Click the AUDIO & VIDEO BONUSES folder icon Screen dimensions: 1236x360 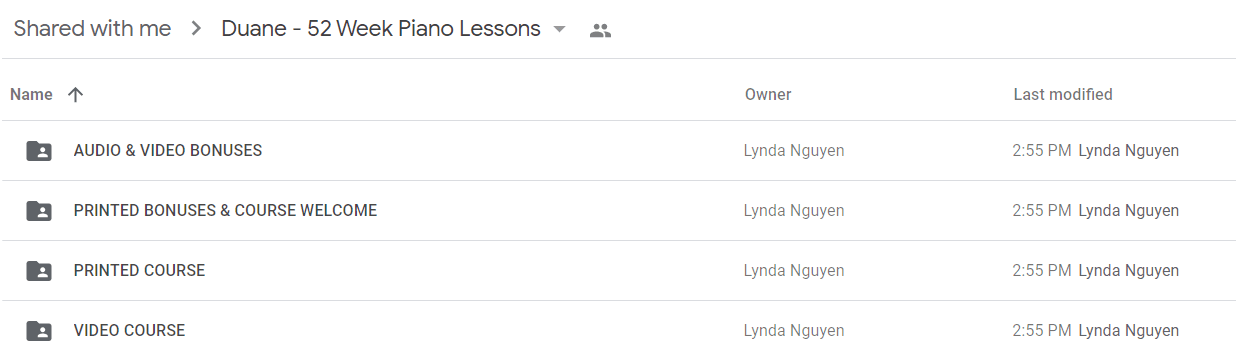(39, 151)
